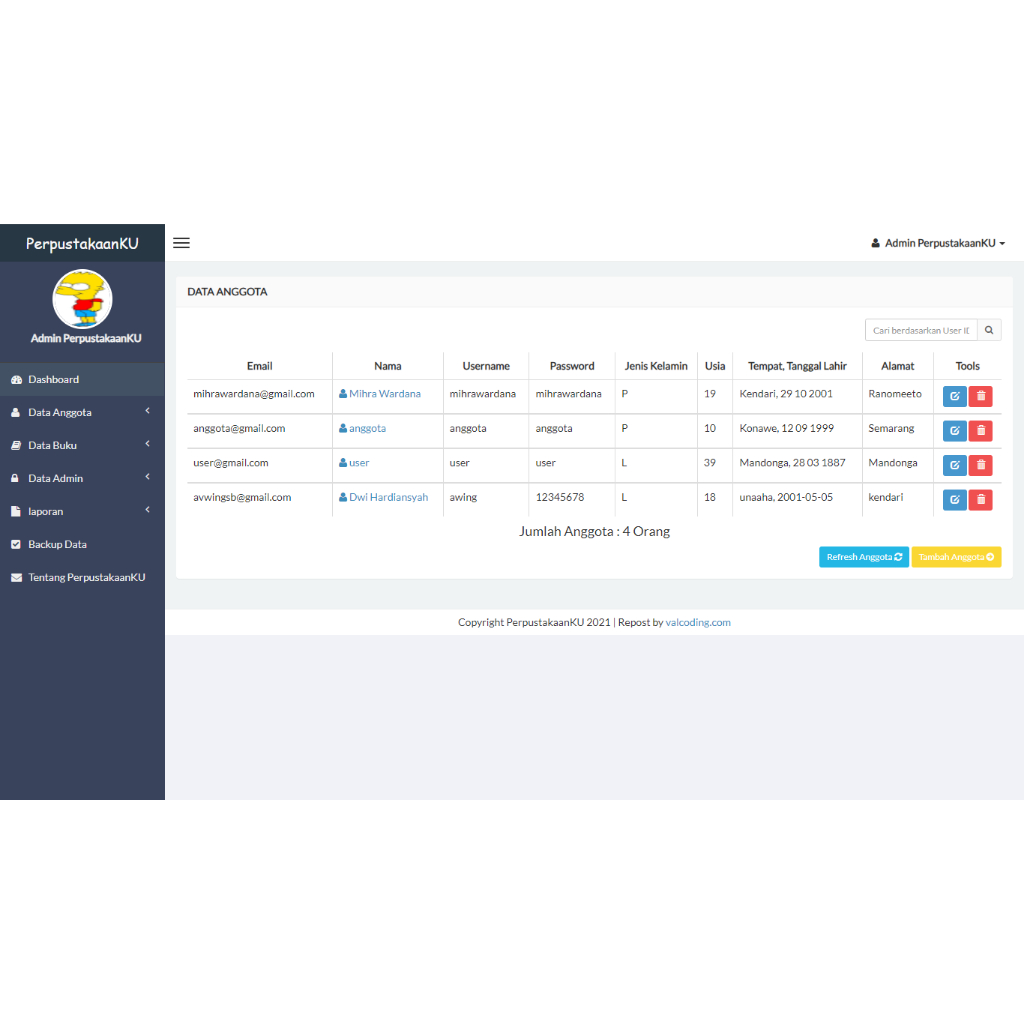Toggle the hamburger sidebar menu icon
The width and height of the screenshot is (1024, 1024).
coord(181,243)
